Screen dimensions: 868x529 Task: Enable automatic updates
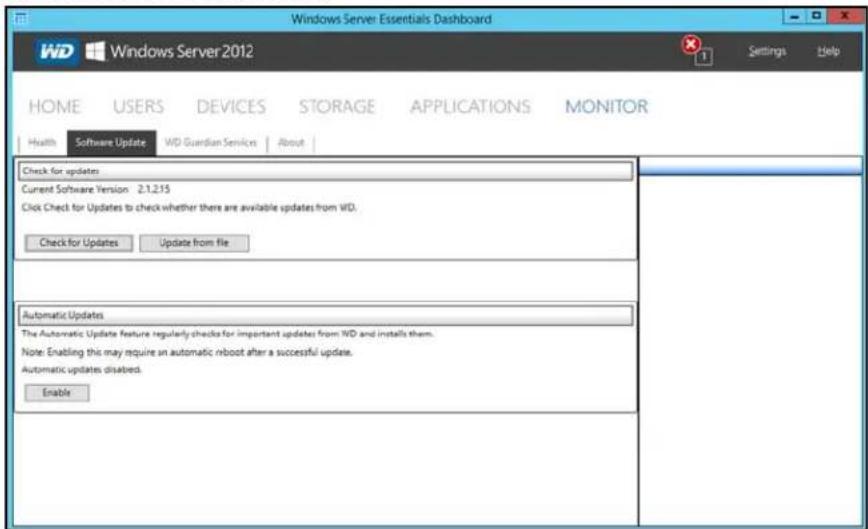point(56,393)
